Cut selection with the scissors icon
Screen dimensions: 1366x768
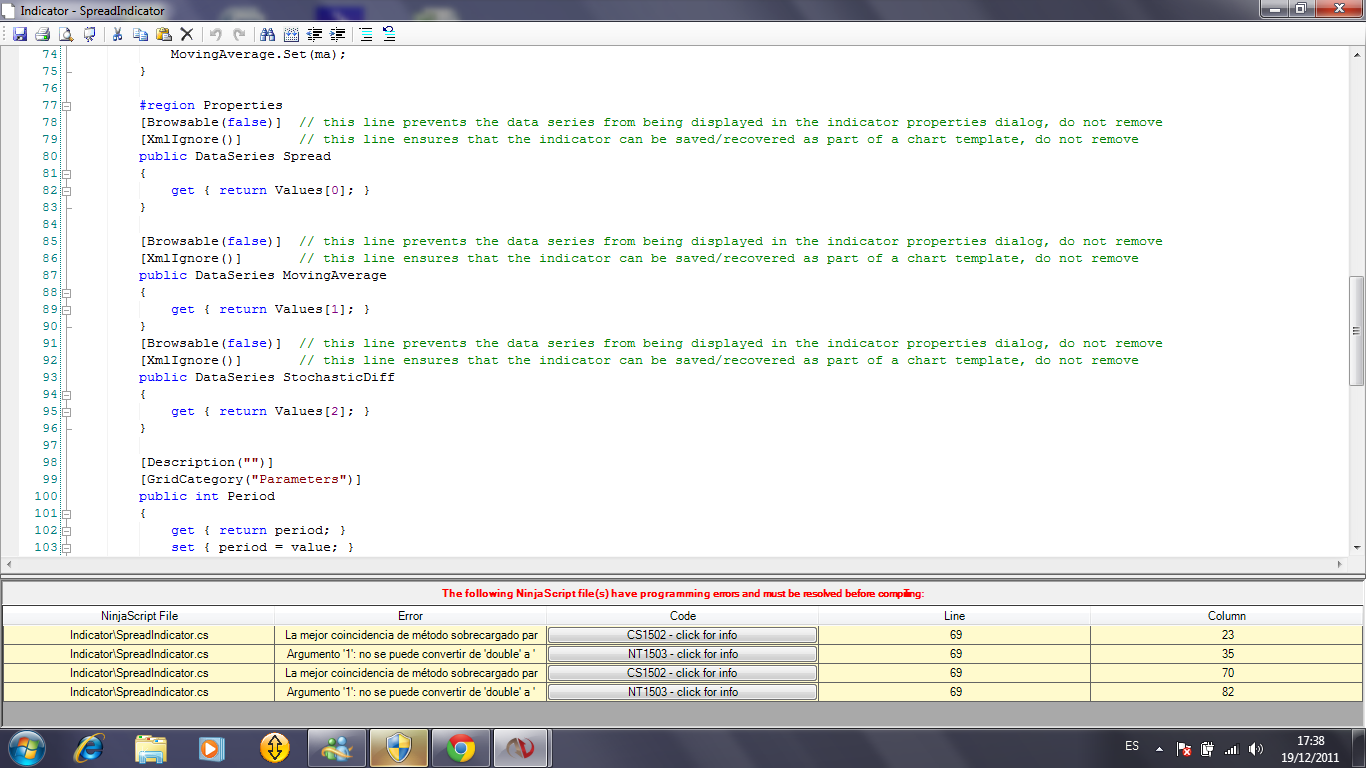click(117, 34)
